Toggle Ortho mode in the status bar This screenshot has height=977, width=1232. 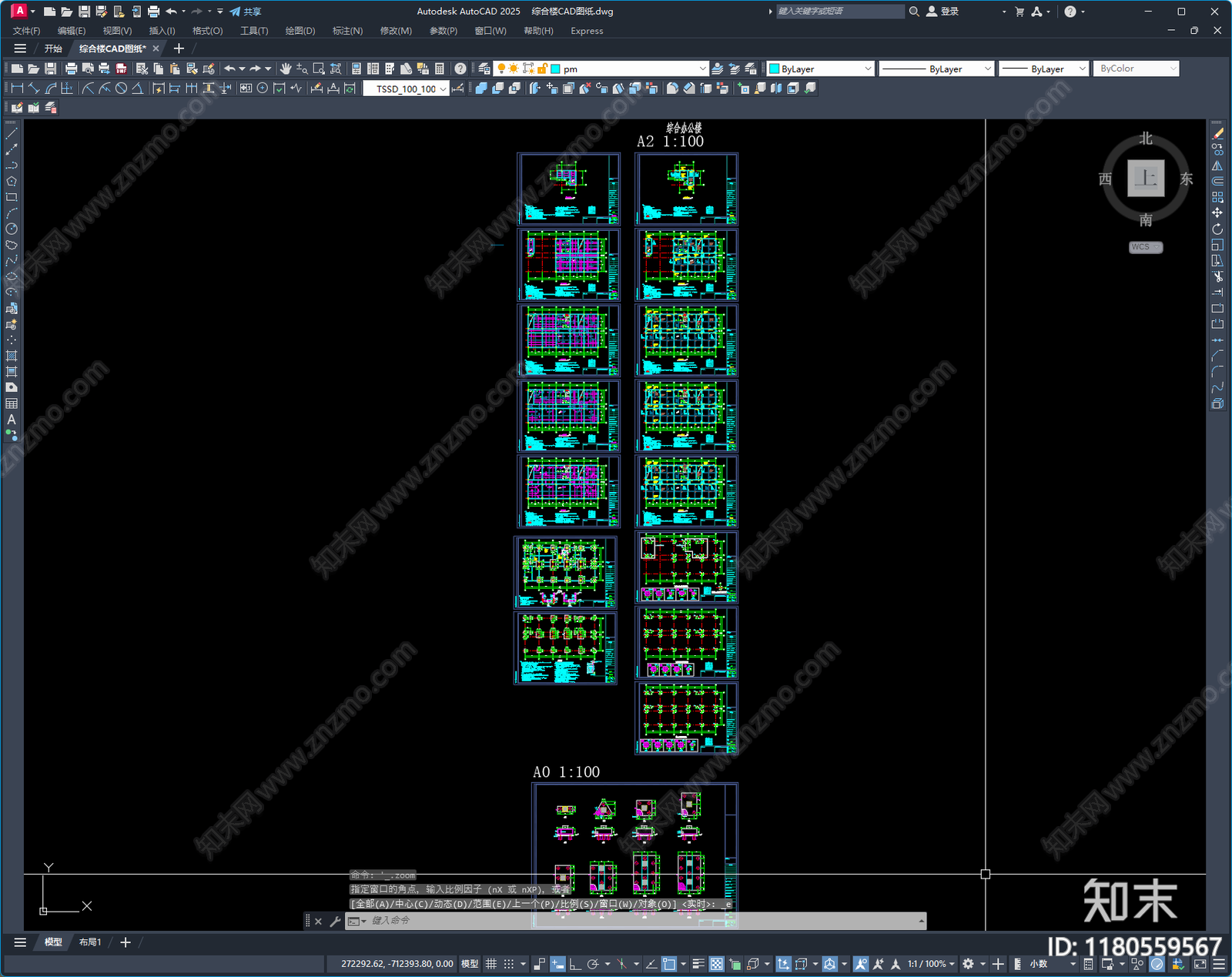tap(575, 964)
